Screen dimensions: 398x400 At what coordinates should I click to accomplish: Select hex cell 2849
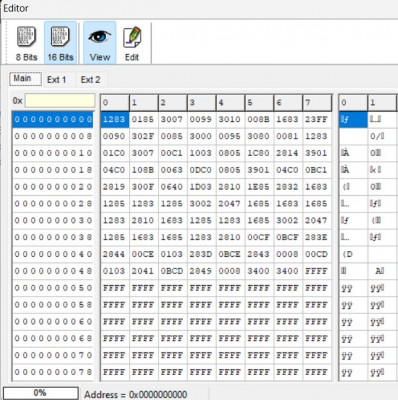pyautogui.click(x=202, y=271)
